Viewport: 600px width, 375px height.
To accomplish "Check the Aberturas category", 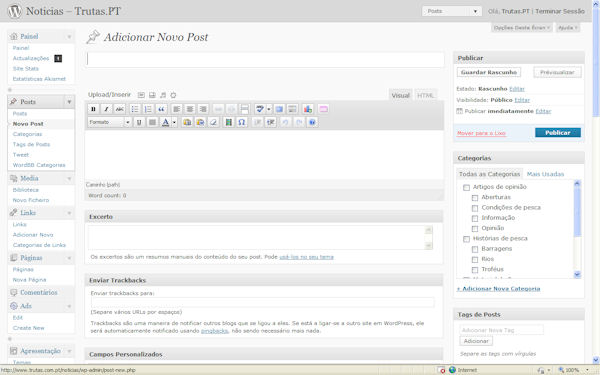I will tap(475, 198).
